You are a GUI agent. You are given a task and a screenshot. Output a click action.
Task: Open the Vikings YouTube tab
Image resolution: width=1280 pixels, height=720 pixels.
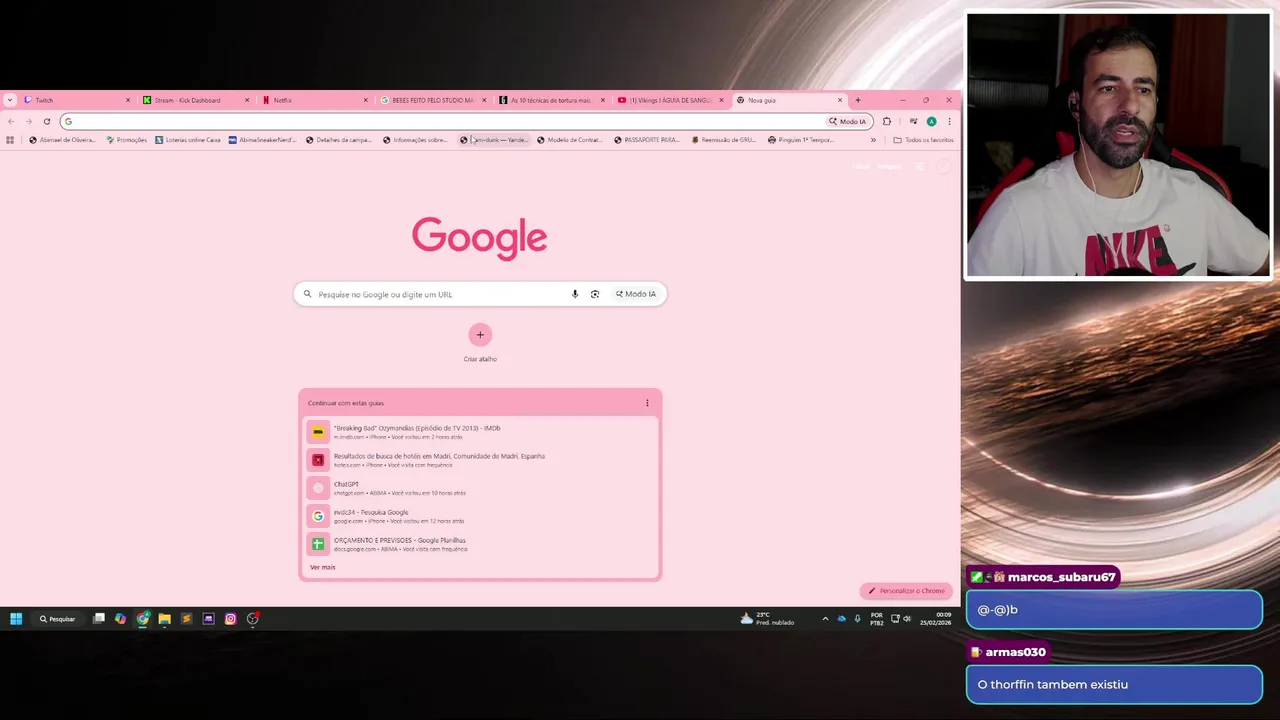tap(669, 100)
